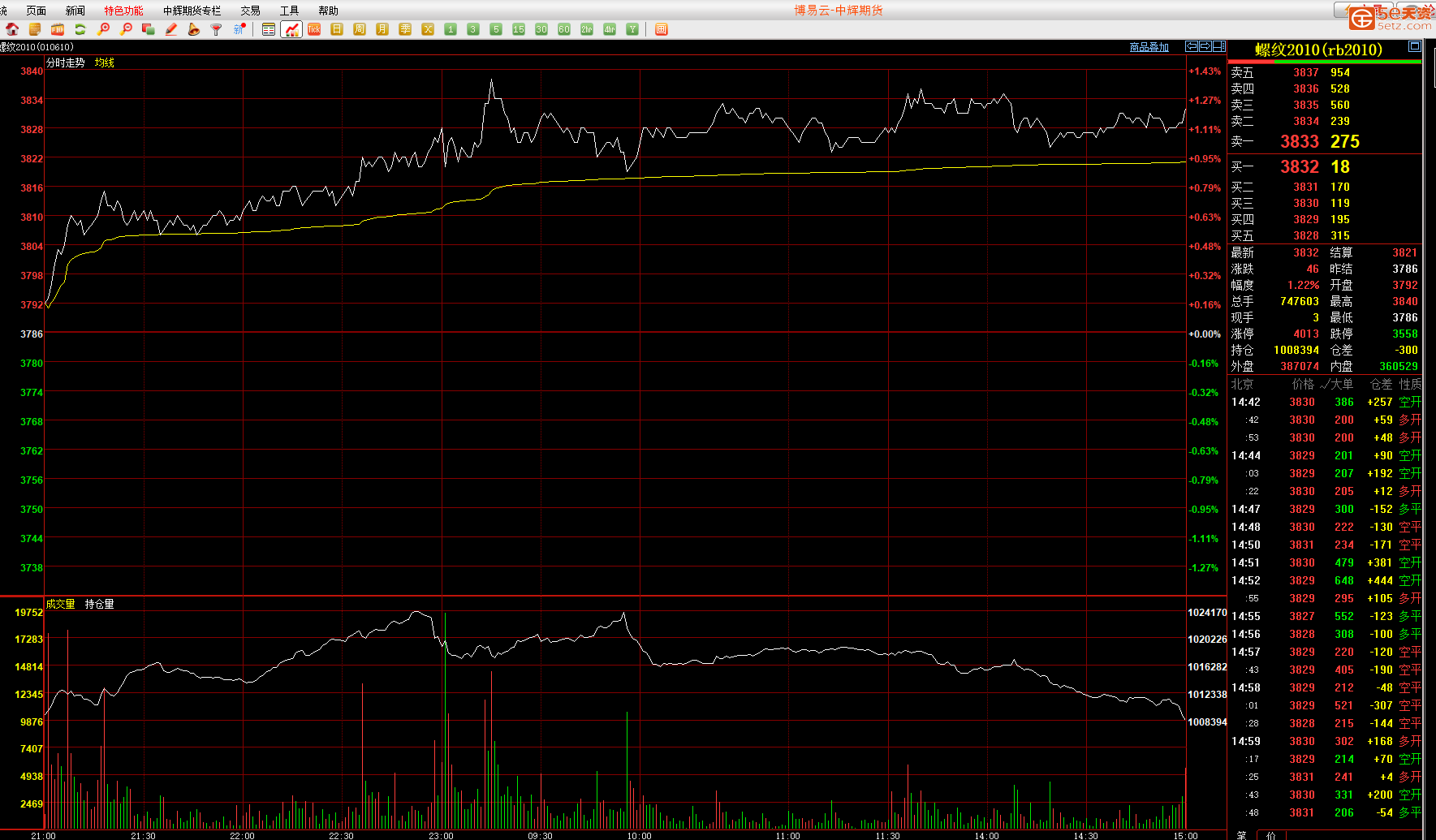
Task: Click the yellow notes icon beside Home
Action: [x=35, y=29]
